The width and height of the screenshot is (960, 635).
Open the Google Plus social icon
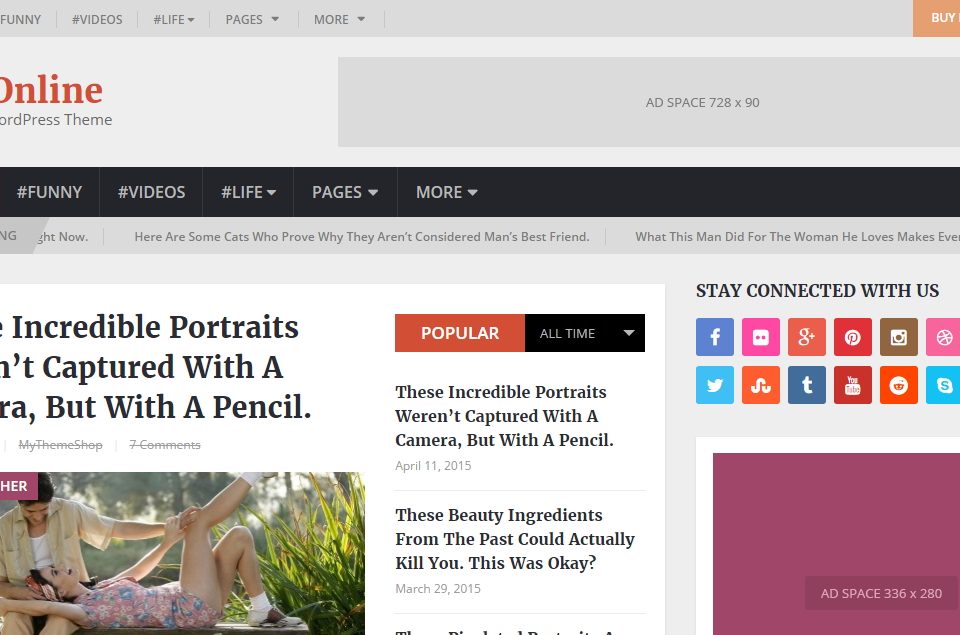coord(806,337)
